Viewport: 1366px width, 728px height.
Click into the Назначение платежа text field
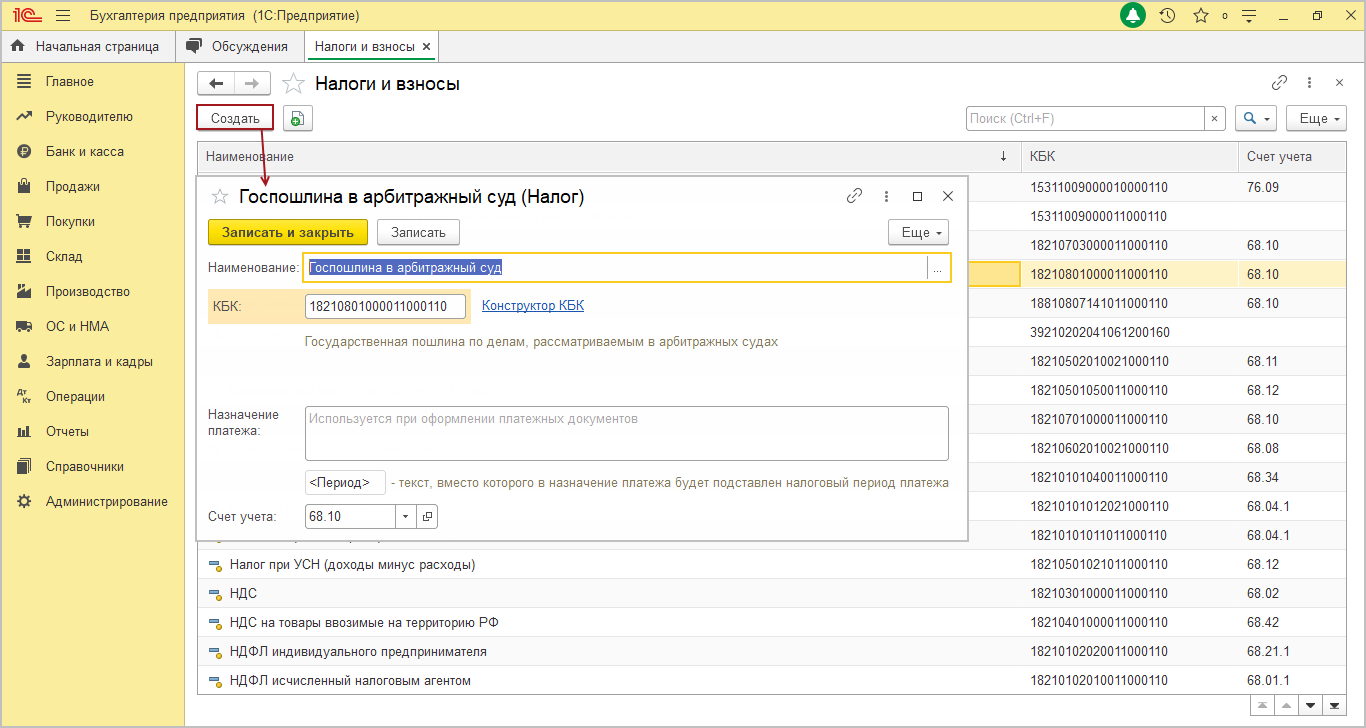tap(626, 432)
